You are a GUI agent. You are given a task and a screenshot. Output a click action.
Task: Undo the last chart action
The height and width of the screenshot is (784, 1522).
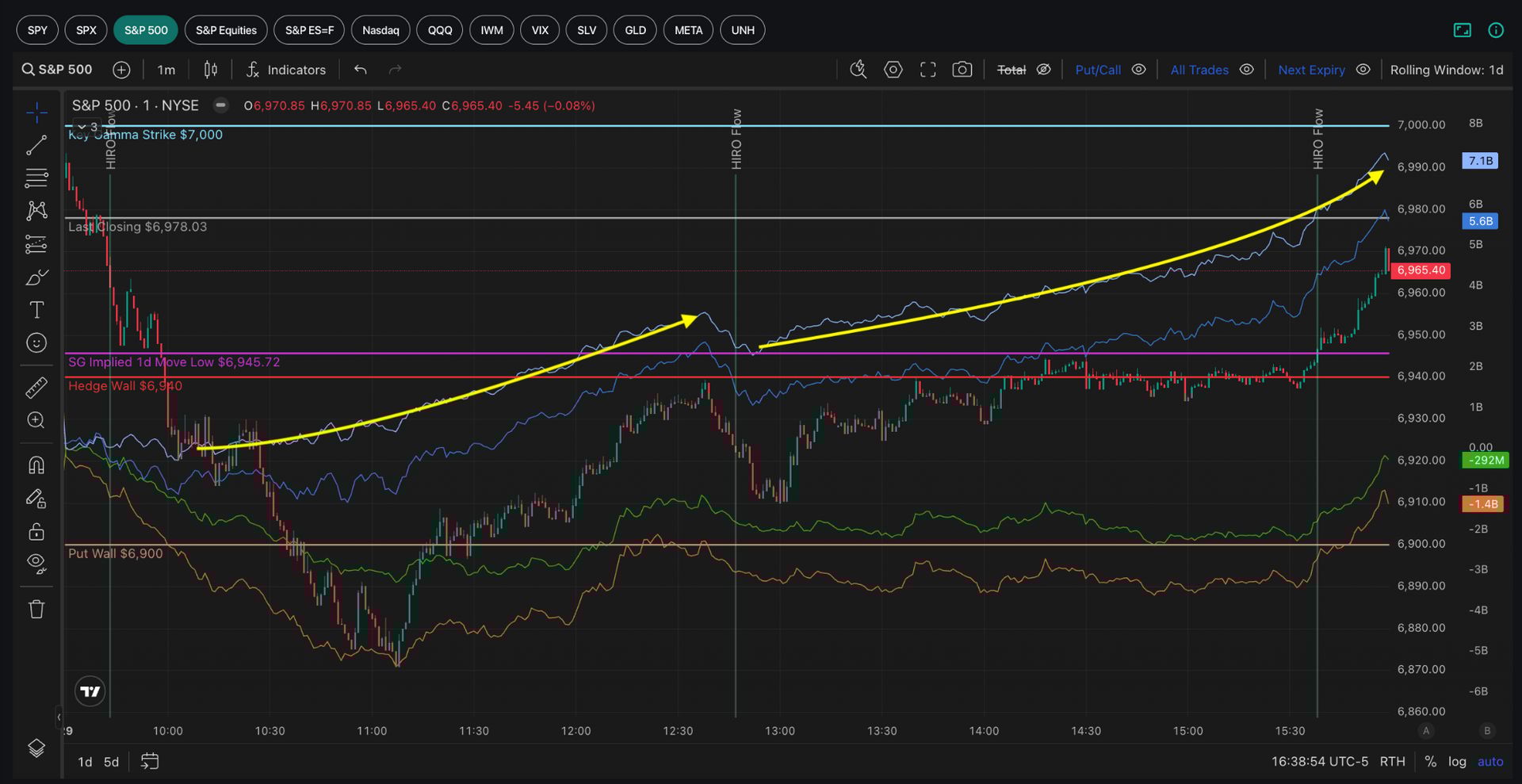point(361,70)
